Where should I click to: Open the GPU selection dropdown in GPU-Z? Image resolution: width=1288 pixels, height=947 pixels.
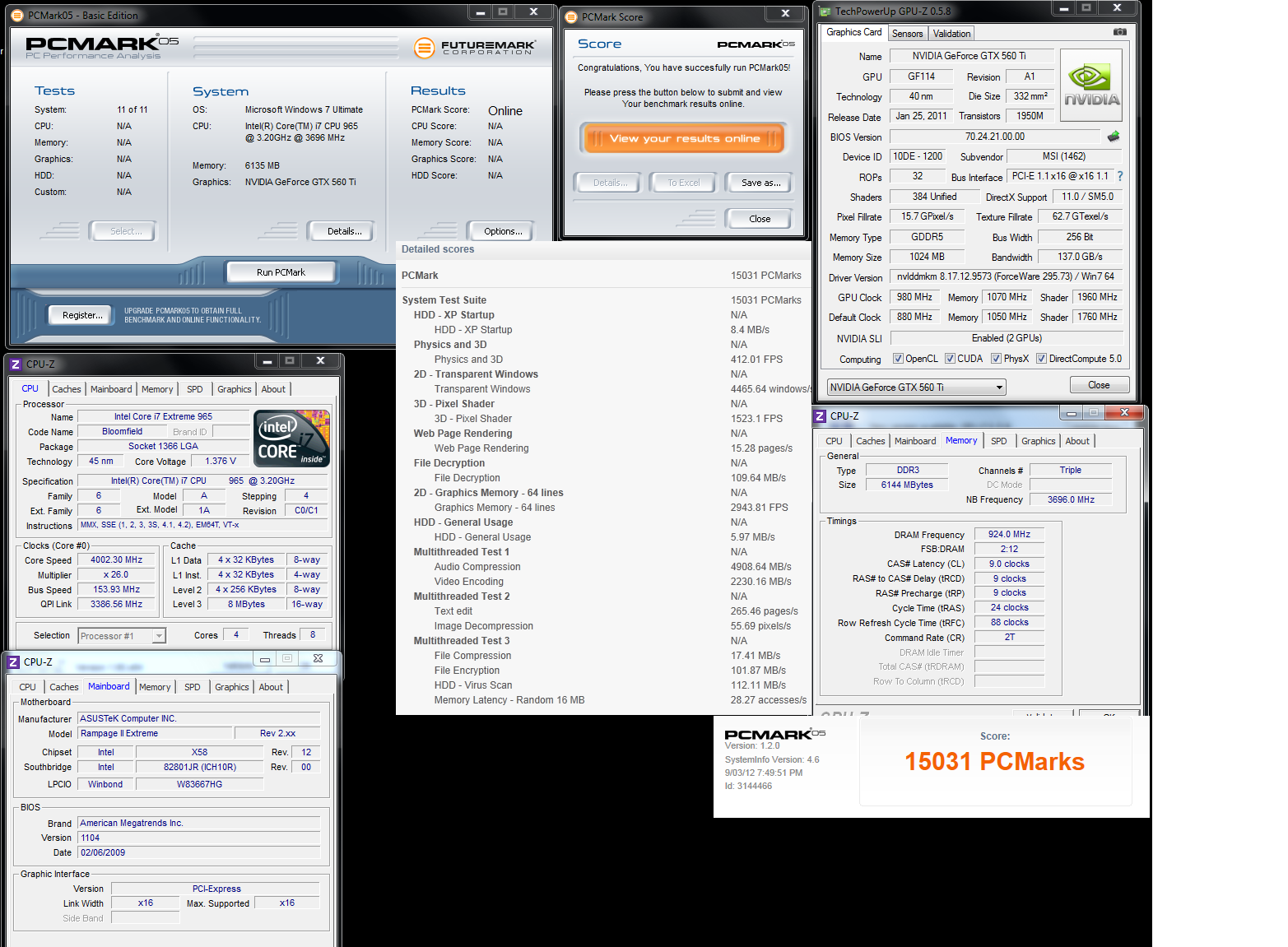tap(916, 388)
